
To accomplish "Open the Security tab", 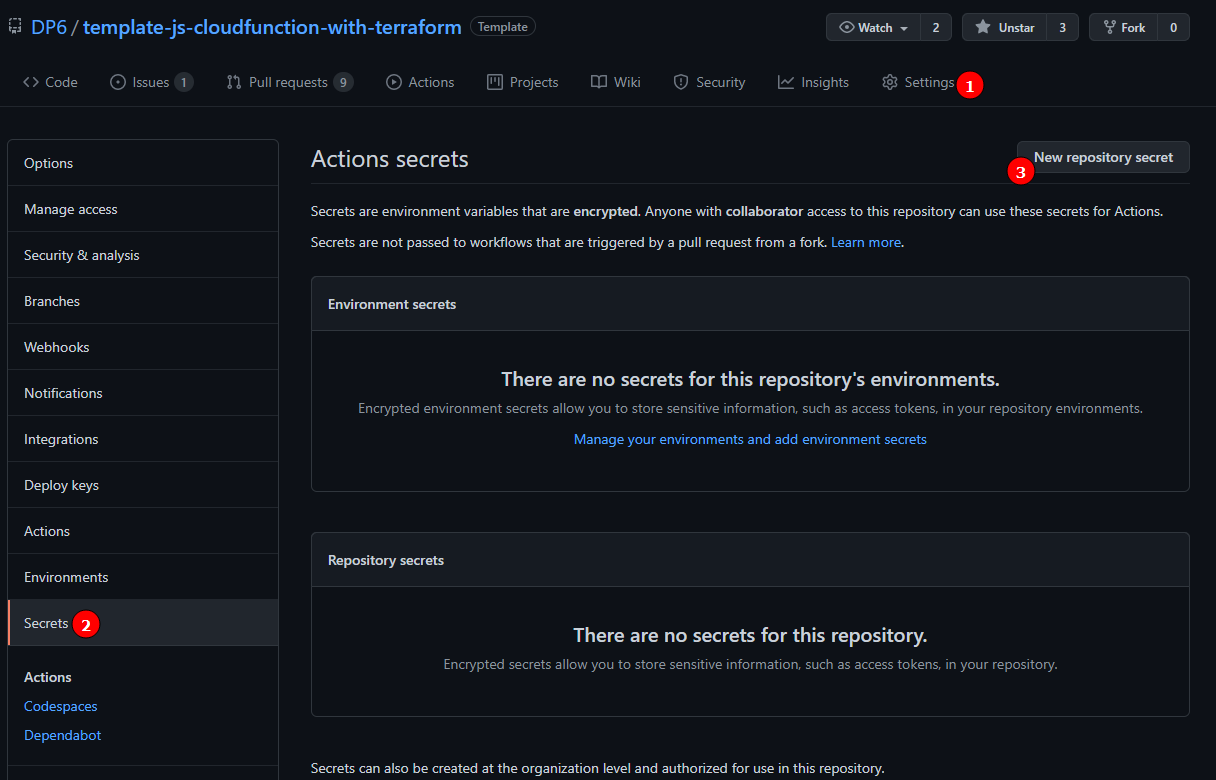I will point(709,82).
